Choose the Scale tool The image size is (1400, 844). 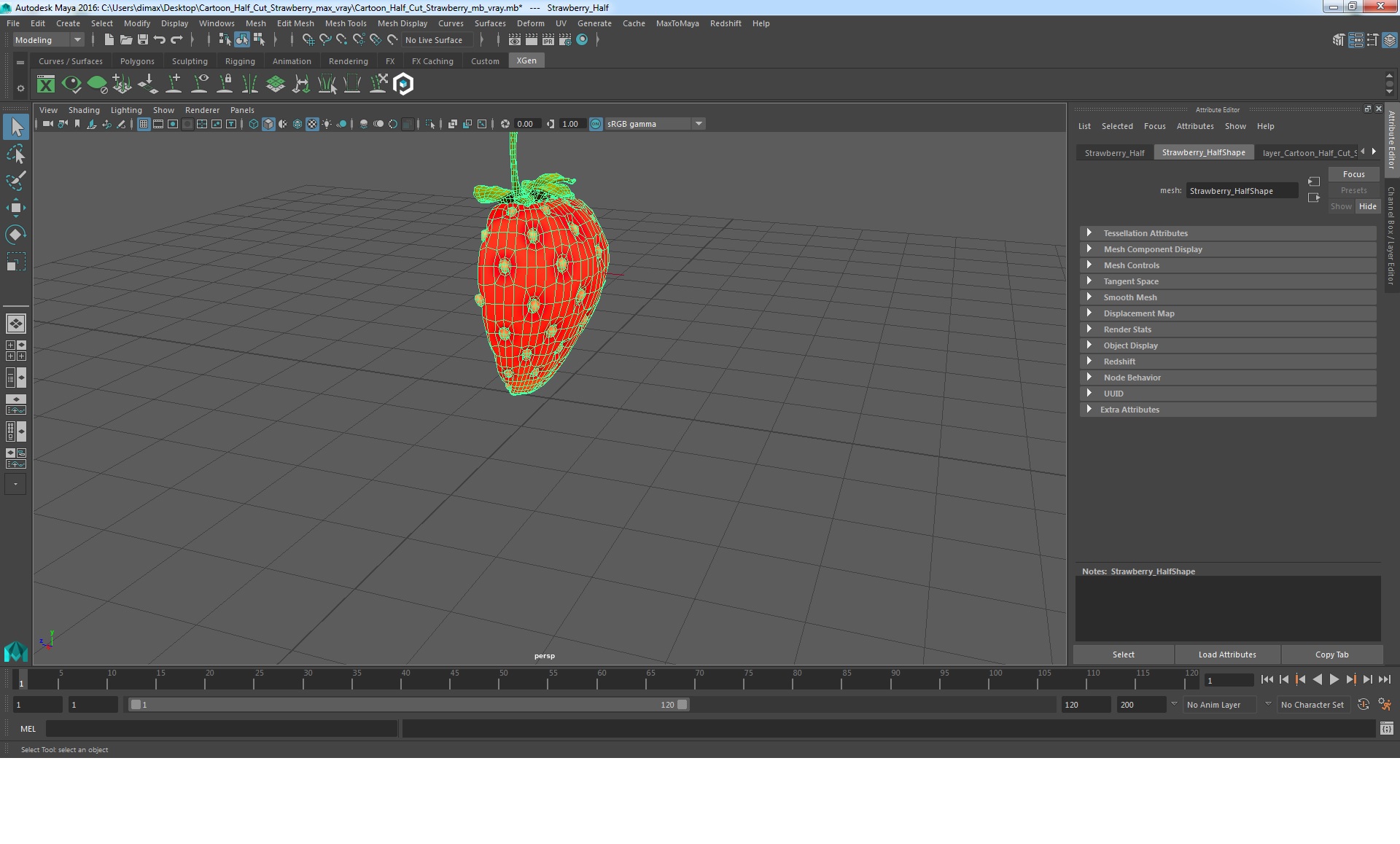[16, 261]
